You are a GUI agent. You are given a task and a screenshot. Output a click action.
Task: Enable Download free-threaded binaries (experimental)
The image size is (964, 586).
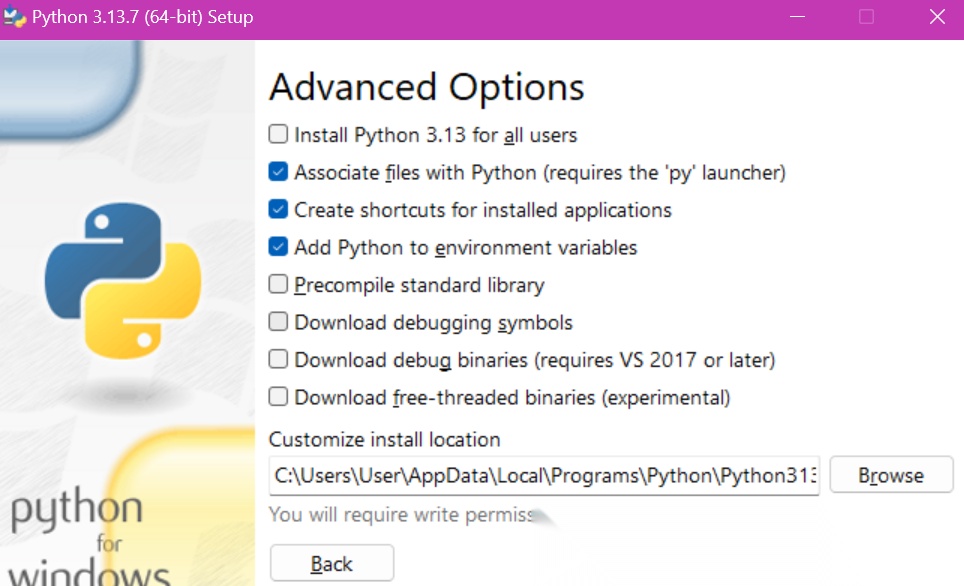coord(278,397)
